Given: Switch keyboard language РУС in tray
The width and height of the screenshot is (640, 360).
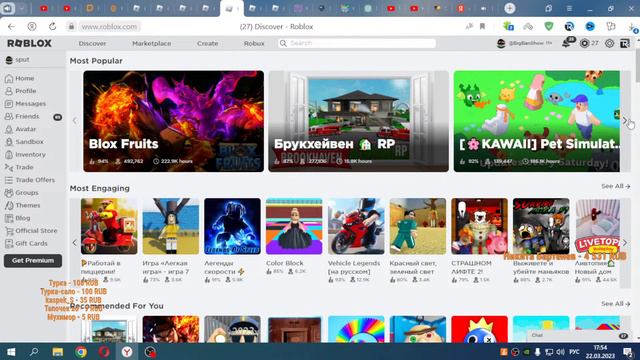Looking at the screenshot, I should click(574, 352).
